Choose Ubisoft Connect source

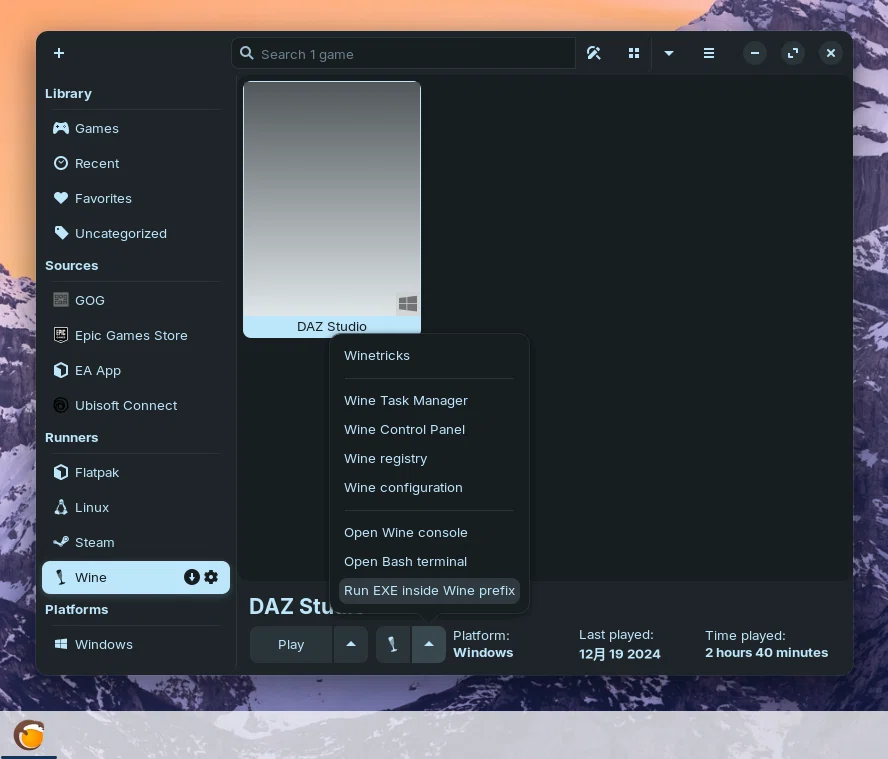coord(136,406)
